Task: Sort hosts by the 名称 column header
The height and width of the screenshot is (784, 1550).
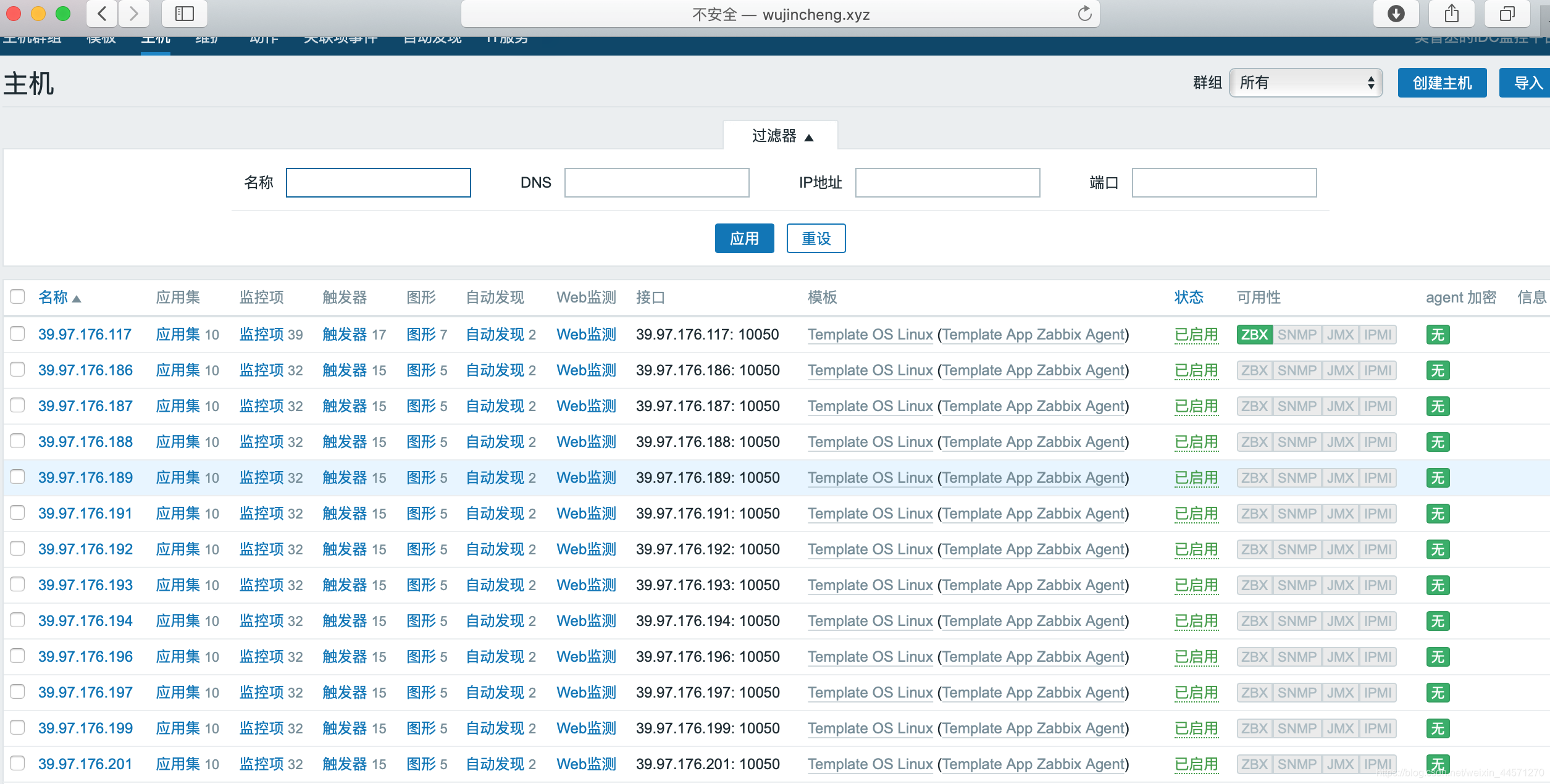Action: (x=59, y=298)
